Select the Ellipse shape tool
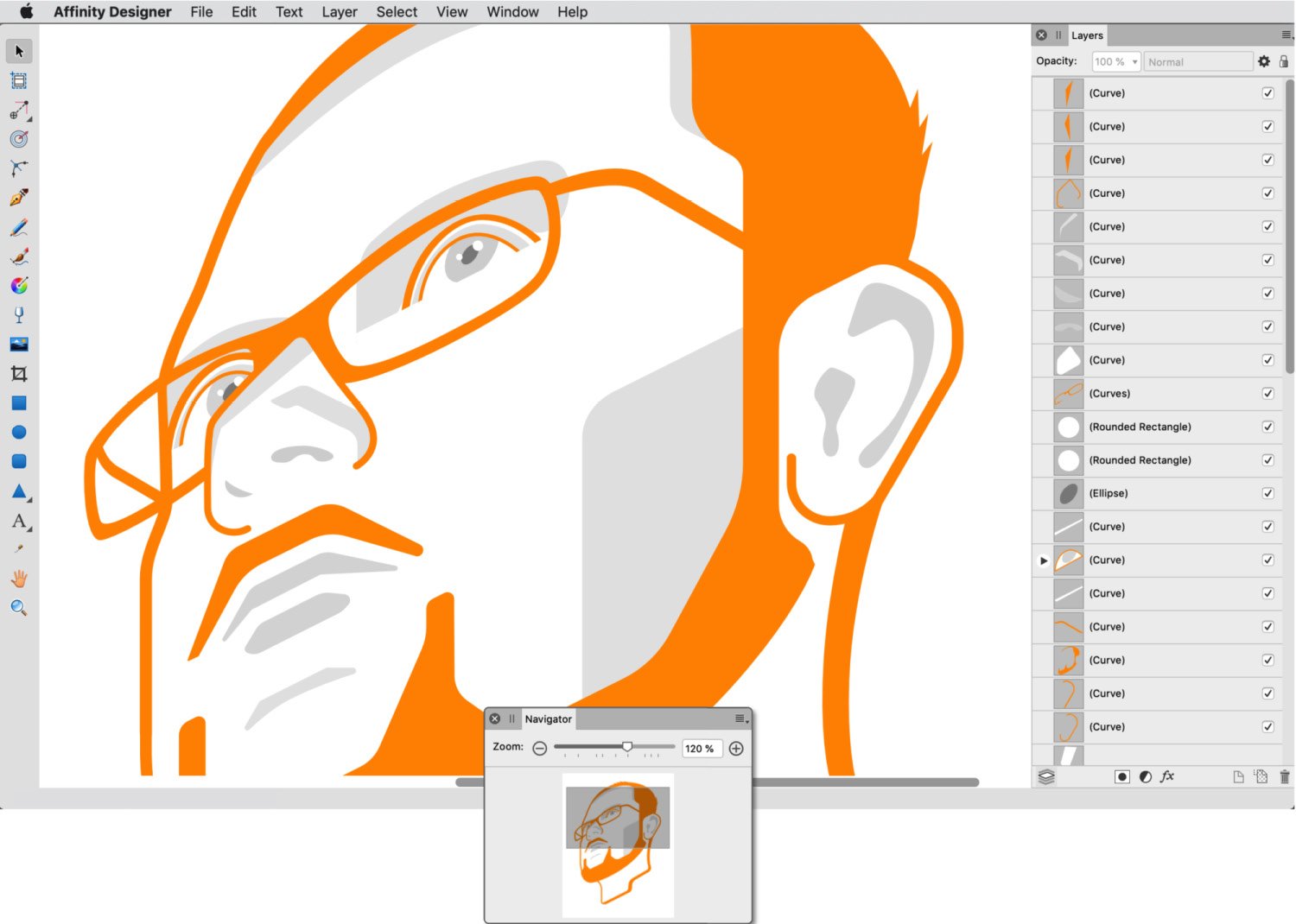This screenshot has height=924, width=1296. (19, 432)
